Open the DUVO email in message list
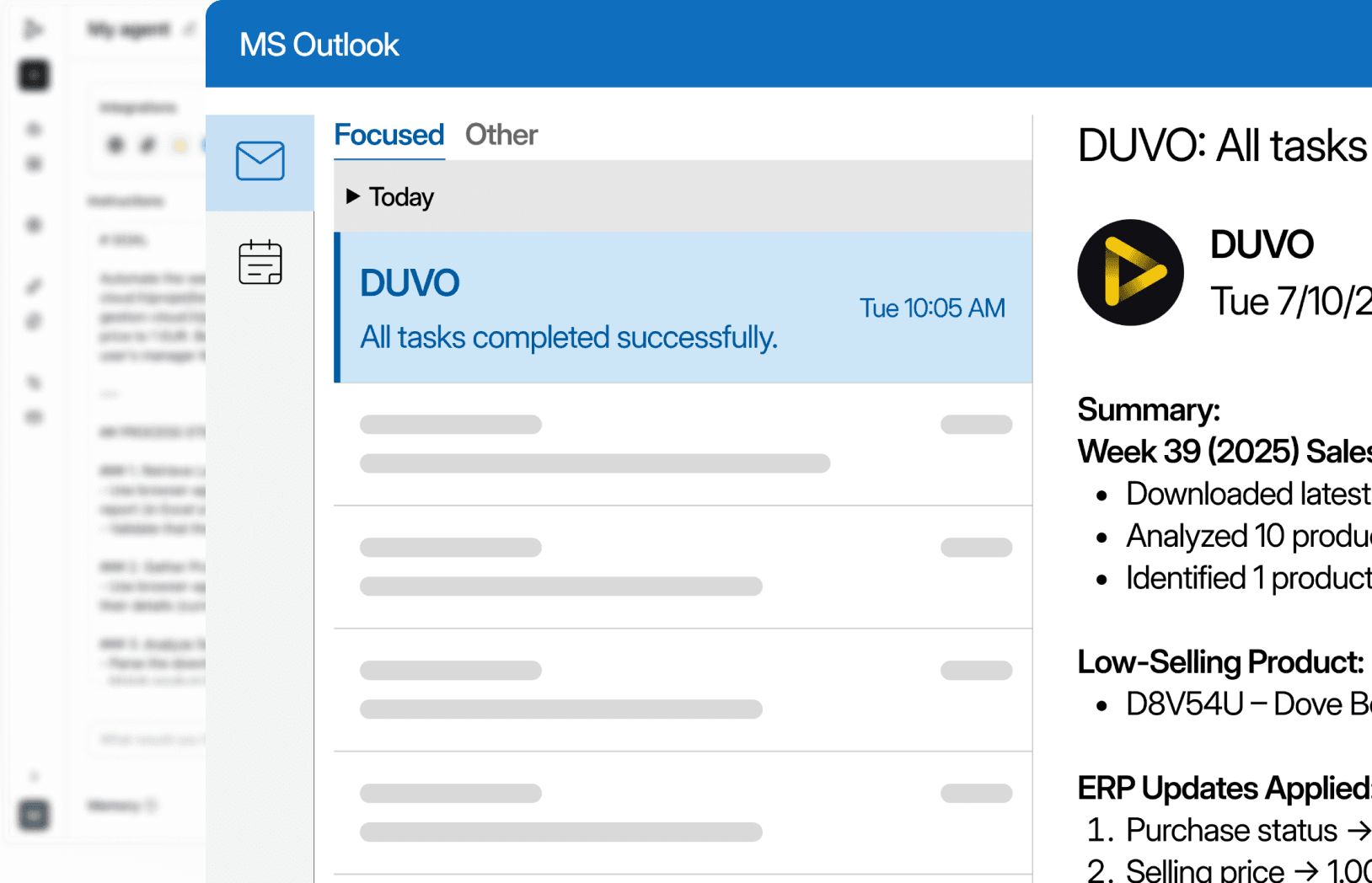The height and width of the screenshot is (883, 1372). (x=683, y=308)
